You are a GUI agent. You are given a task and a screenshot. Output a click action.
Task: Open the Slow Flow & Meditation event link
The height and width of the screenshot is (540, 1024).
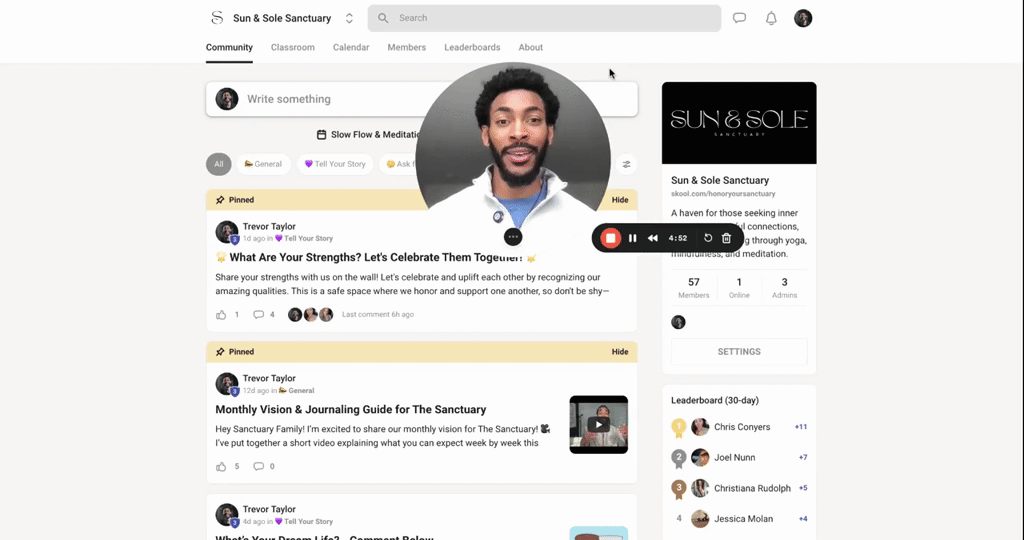point(375,135)
